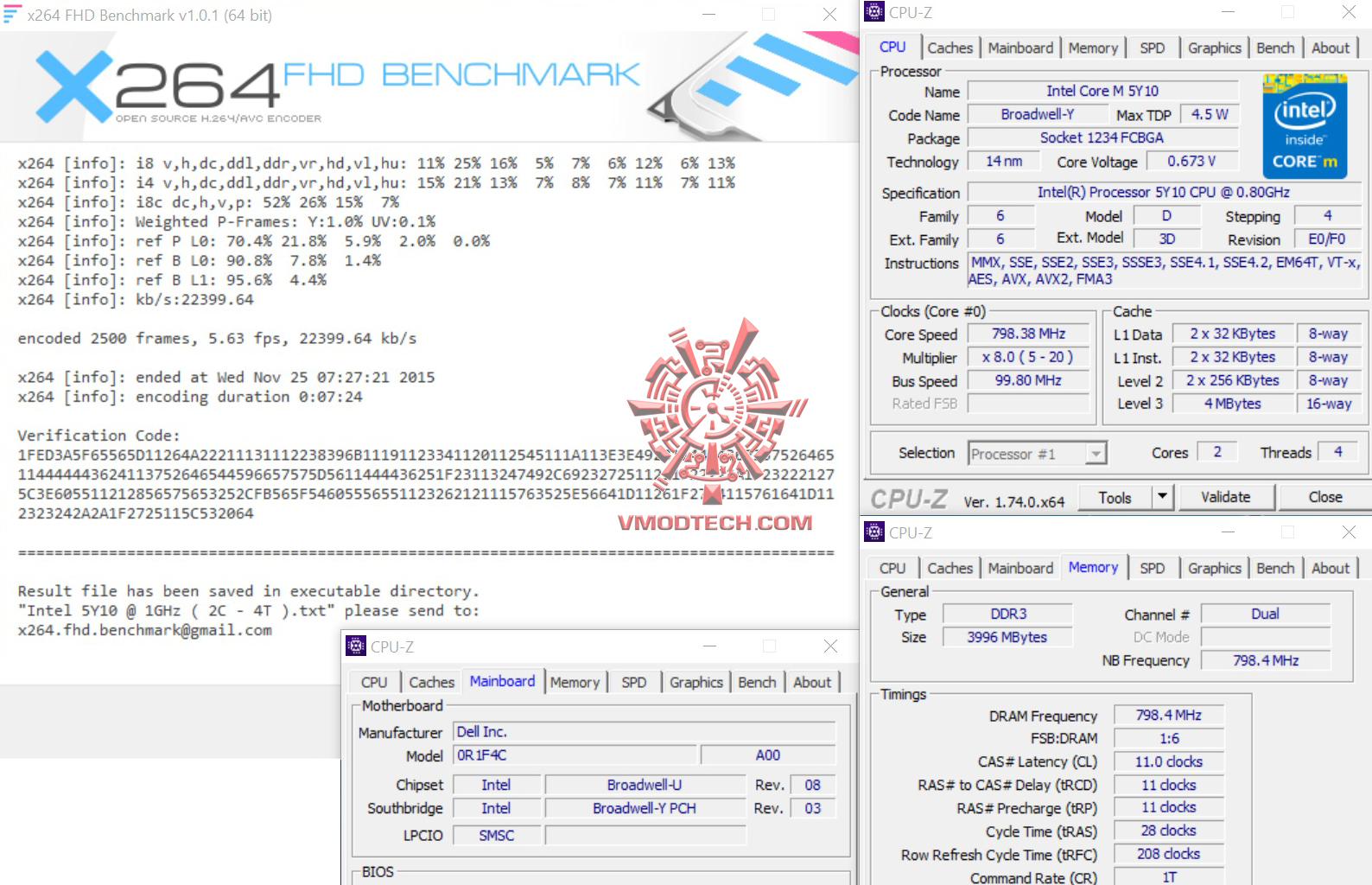Viewport: 1372px width, 885px height.
Task: Click the FSB:DRAM value "1:6"
Action: (x=1169, y=738)
